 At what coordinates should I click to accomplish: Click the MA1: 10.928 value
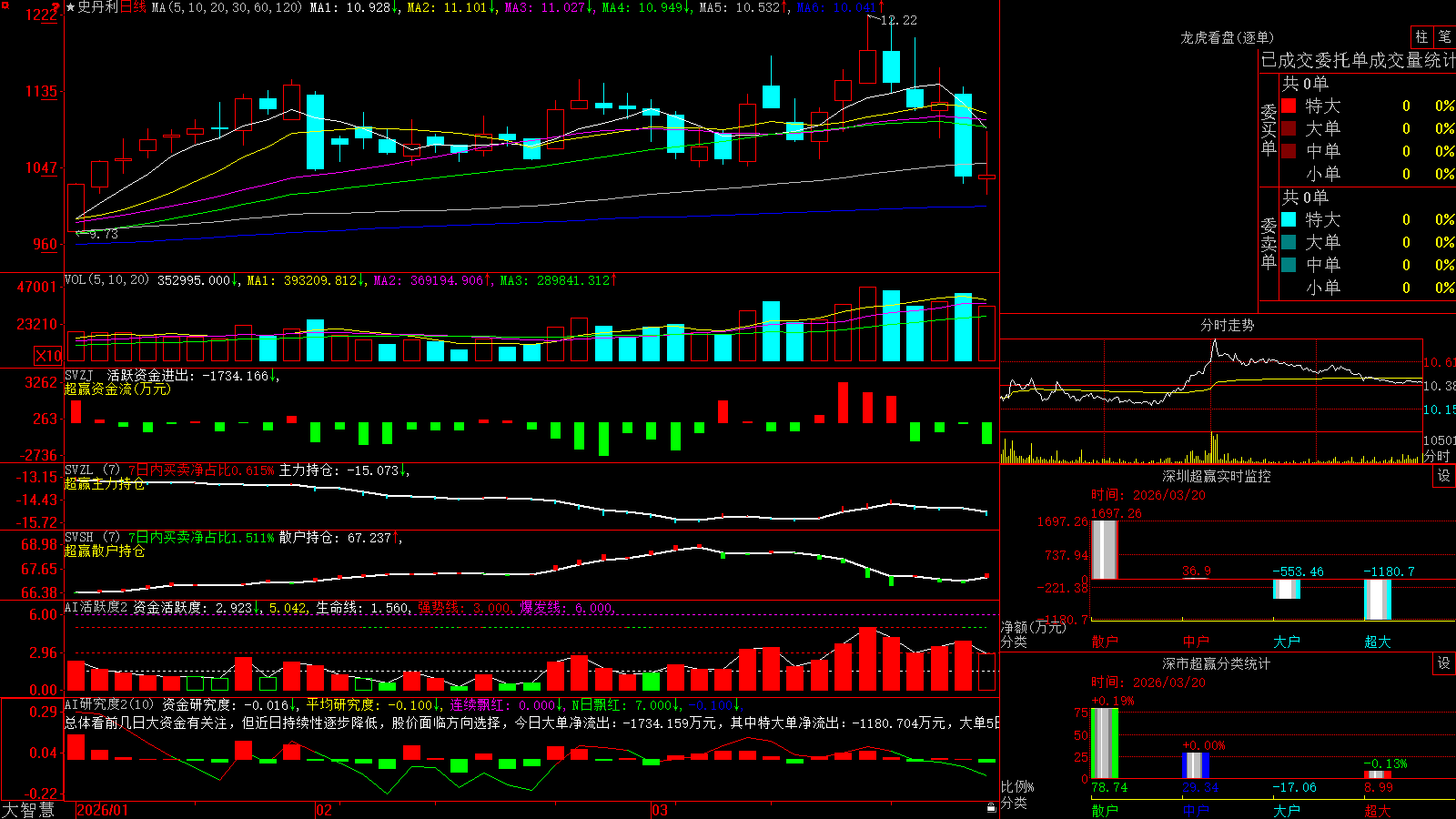(355, 7)
